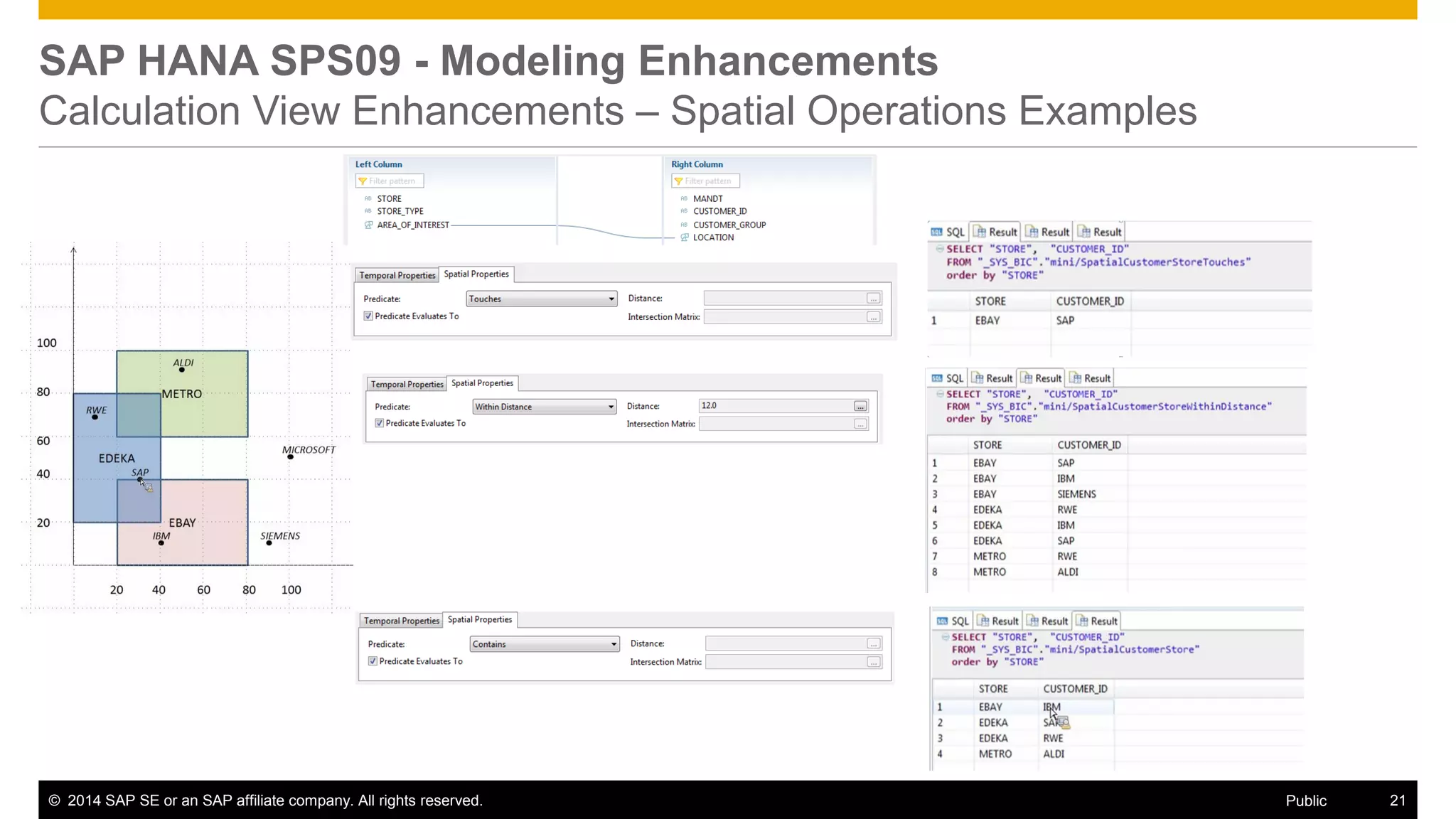This screenshot has height=819, width=1456.
Task: Click the STORE_TYPE column type icon
Action: pyautogui.click(x=368, y=211)
